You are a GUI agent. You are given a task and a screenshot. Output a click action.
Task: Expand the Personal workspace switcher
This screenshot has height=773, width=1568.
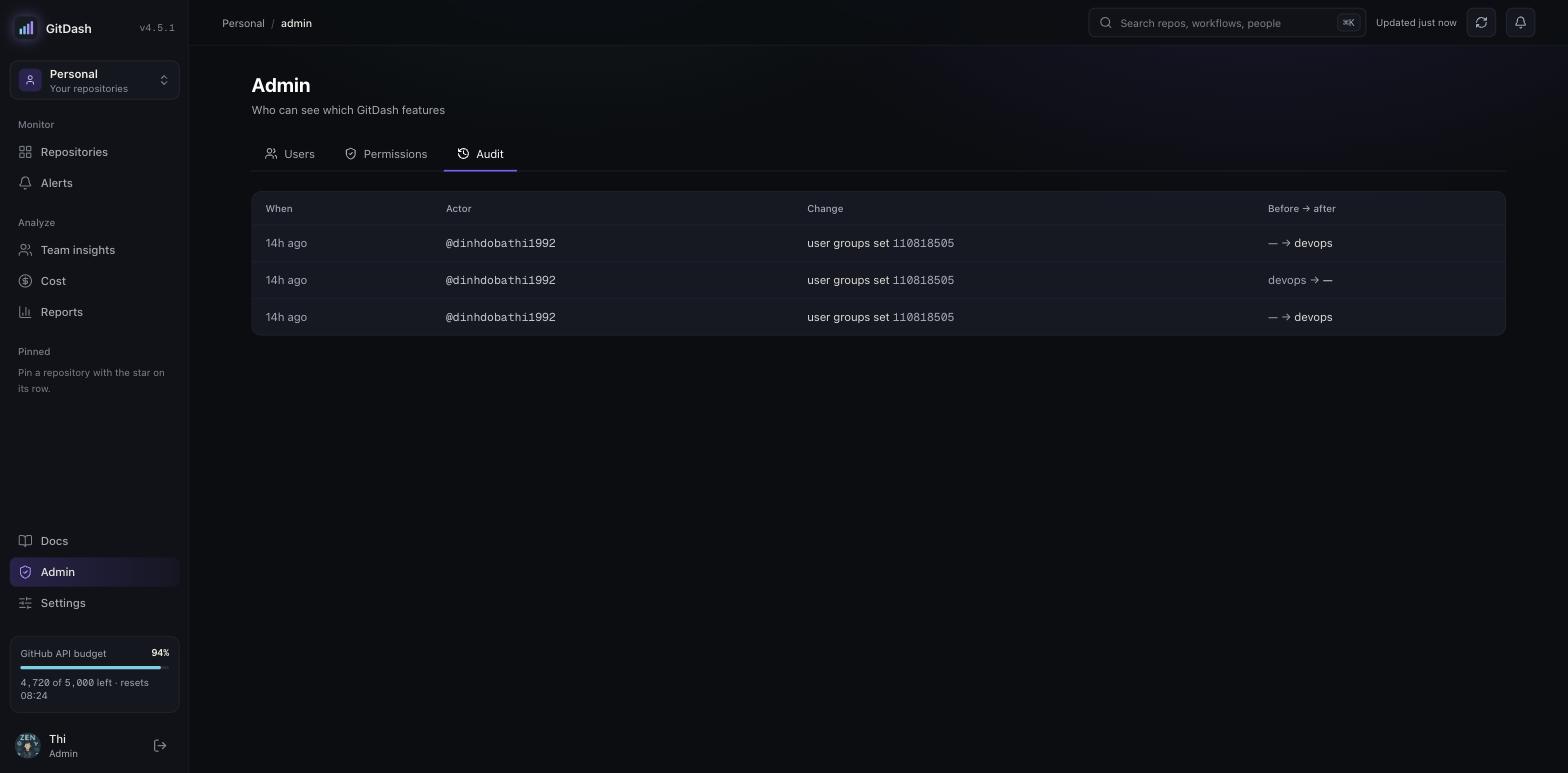(95, 80)
